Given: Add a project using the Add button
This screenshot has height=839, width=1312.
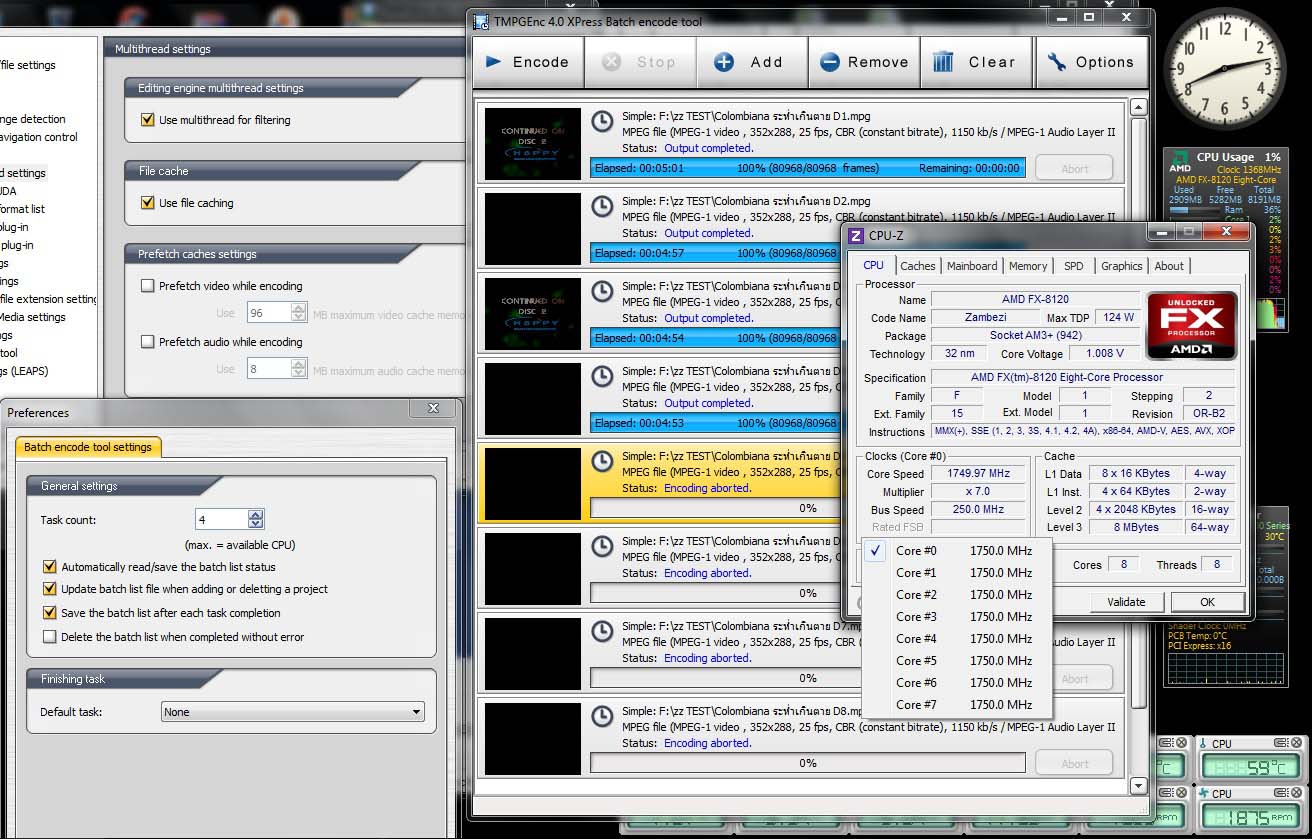Looking at the screenshot, I should pyautogui.click(x=751, y=62).
